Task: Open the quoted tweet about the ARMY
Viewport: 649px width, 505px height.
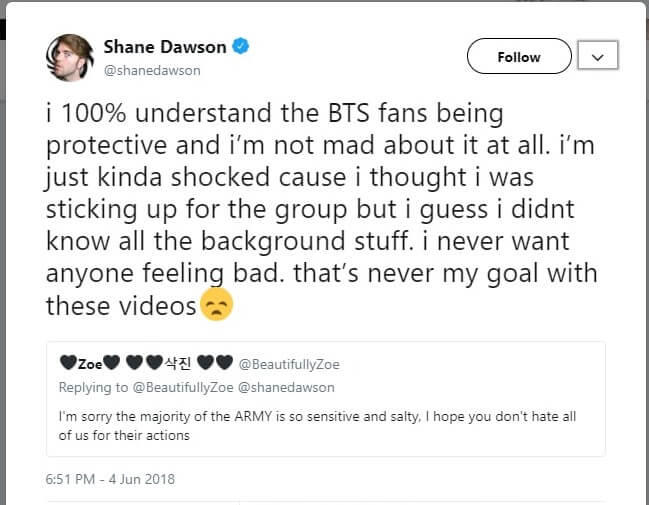Action: [x=331, y=424]
